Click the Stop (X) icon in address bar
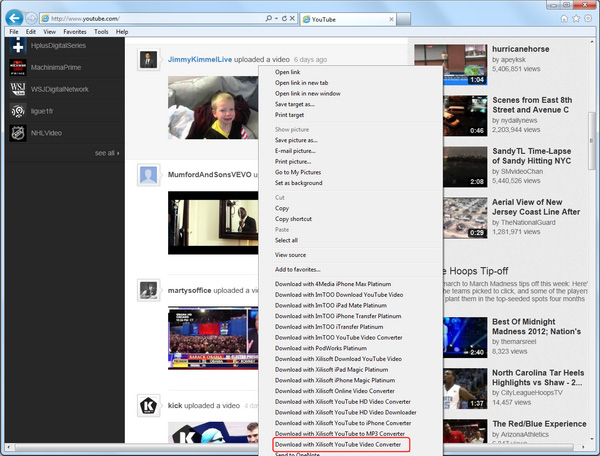The height and width of the screenshot is (456, 600). point(292,18)
